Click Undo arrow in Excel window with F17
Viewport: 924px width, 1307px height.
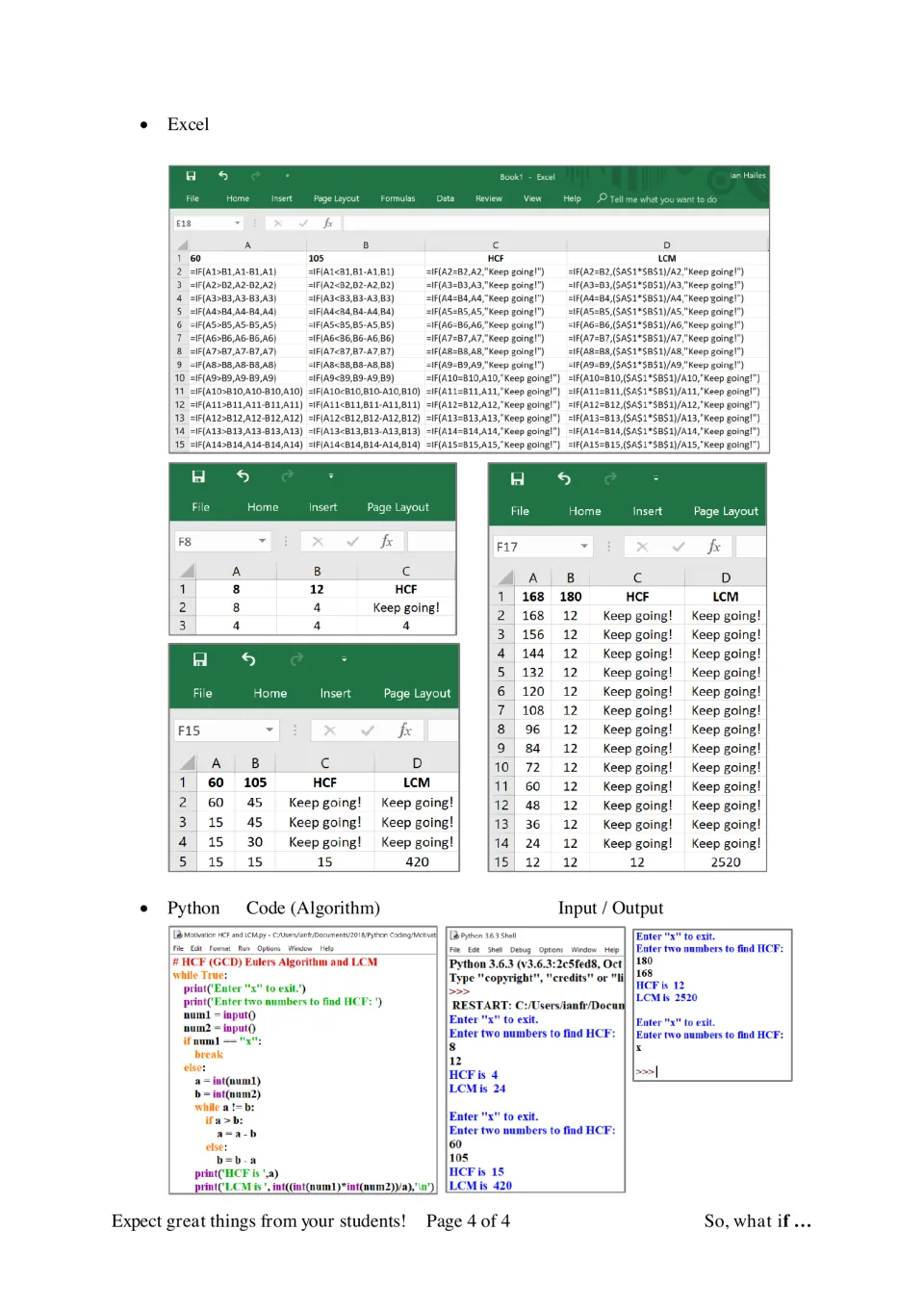pyautogui.click(x=564, y=479)
